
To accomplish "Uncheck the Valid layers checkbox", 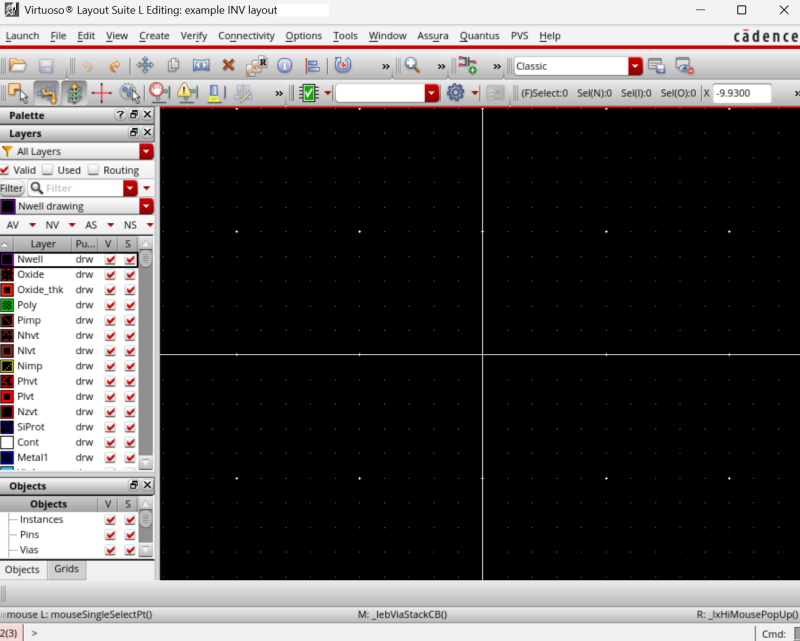I will pyautogui.click(x=8, y=170).
